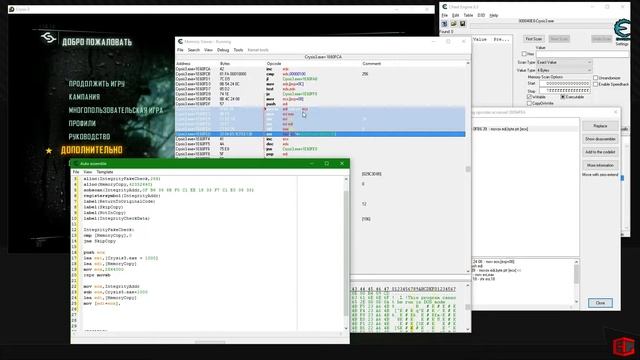This screenshot has height=360, width=640.
Task: Select ДОПОЛНИТЕЛЬНО in game menu
Action: coord(91,150)
